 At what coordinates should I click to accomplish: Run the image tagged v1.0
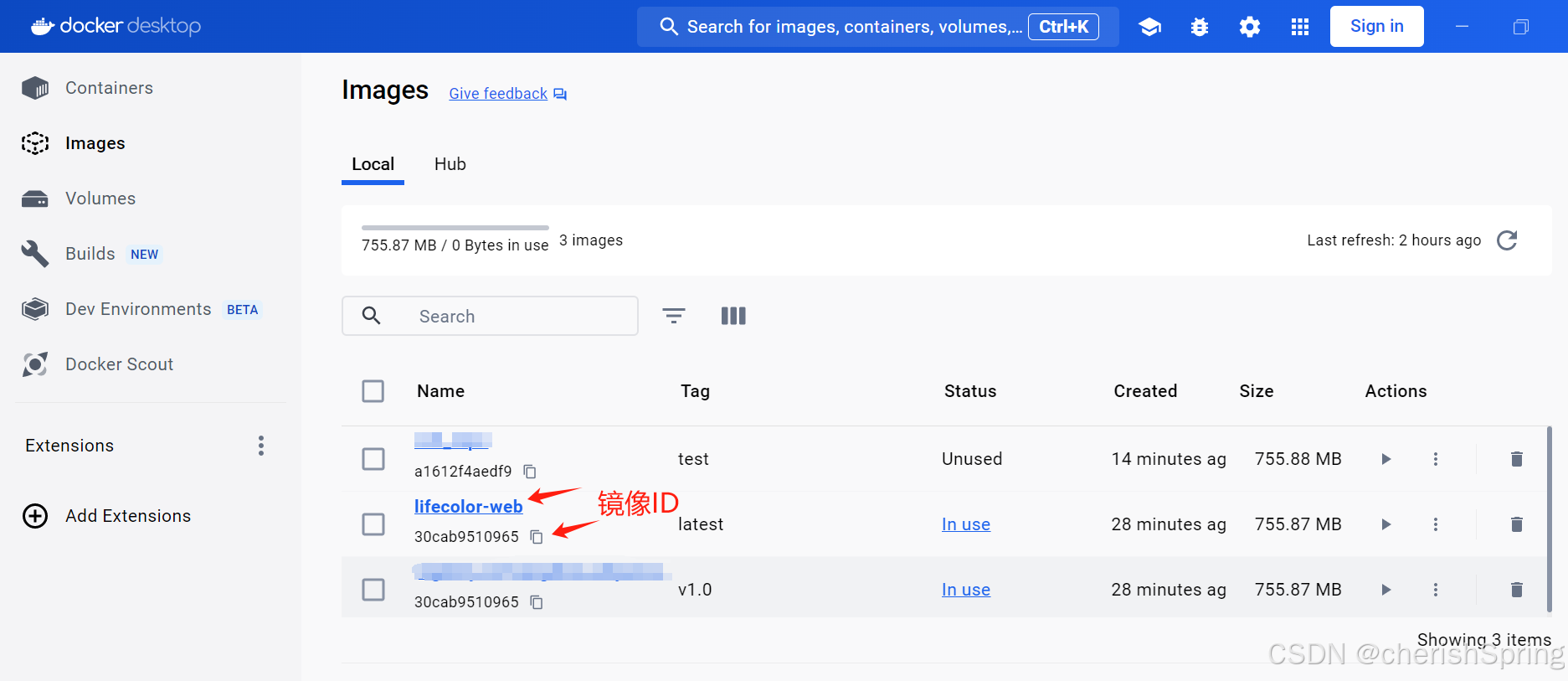[1386, 590]
